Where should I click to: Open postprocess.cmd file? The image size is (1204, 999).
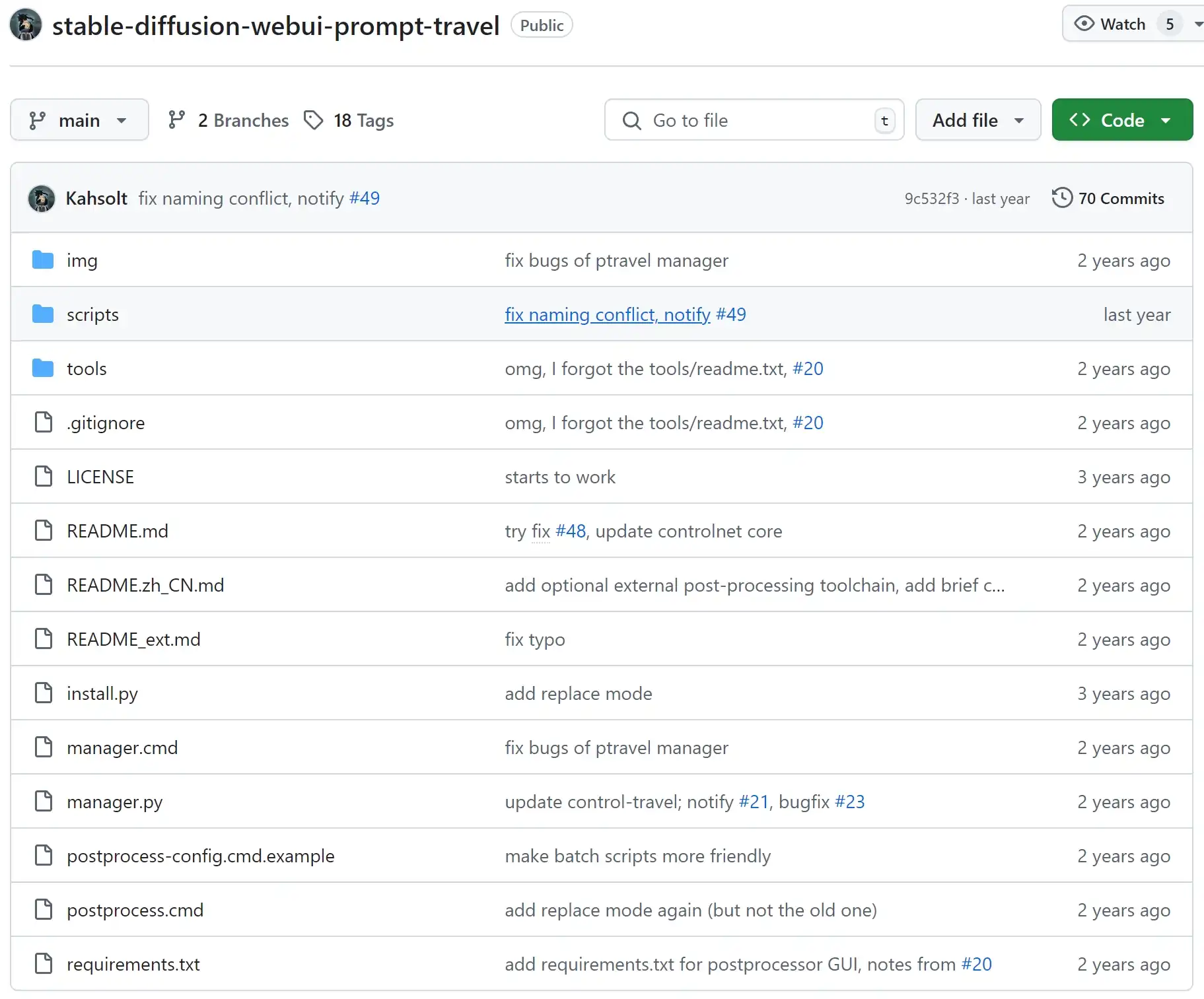click(x=135, y=910)
